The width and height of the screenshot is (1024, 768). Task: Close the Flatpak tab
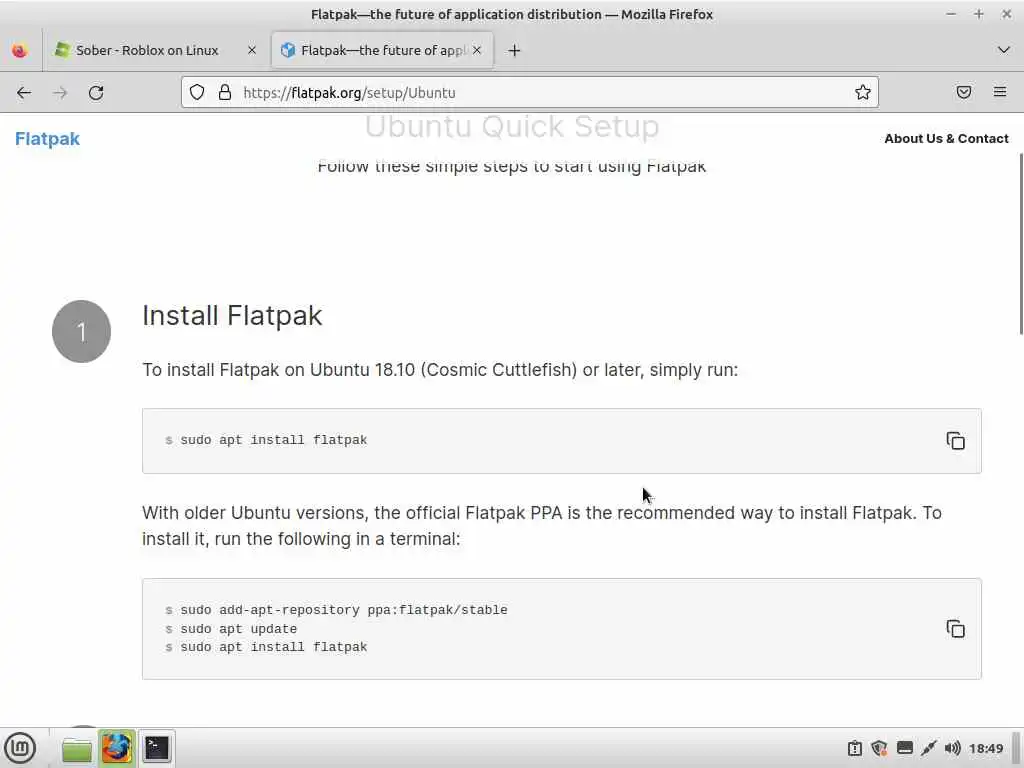point(477,50)
